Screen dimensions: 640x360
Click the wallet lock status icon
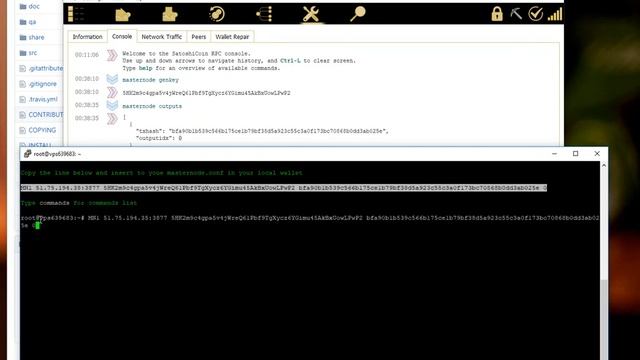(497, 14)
